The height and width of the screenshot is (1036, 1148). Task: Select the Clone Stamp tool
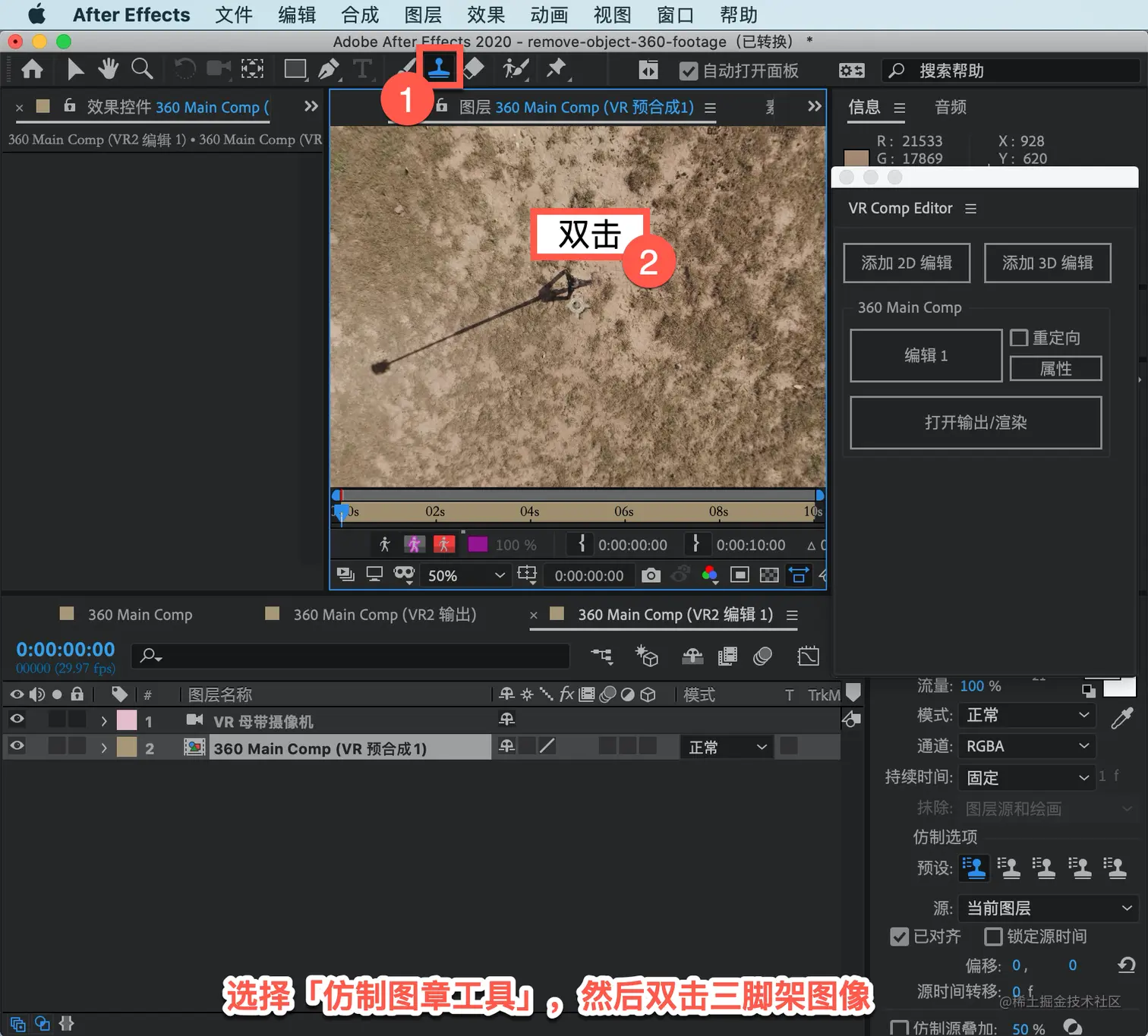pyautogui.click(x=439, y=69)
